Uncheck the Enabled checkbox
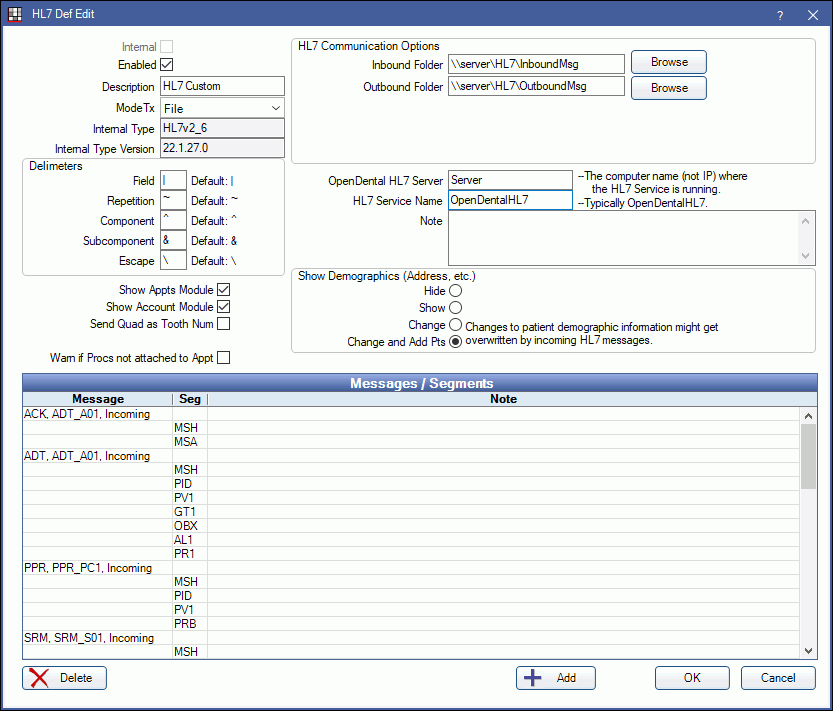Screen dimensions: 833x711 (x=167, y=65)
